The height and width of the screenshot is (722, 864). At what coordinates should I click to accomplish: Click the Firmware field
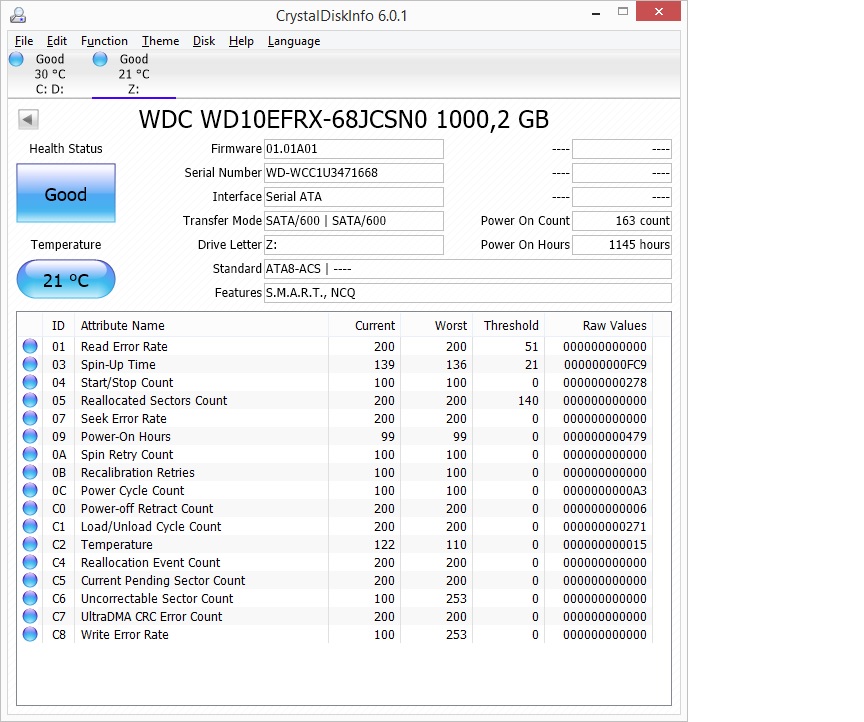pyautogui.click(x=354, y=149)
